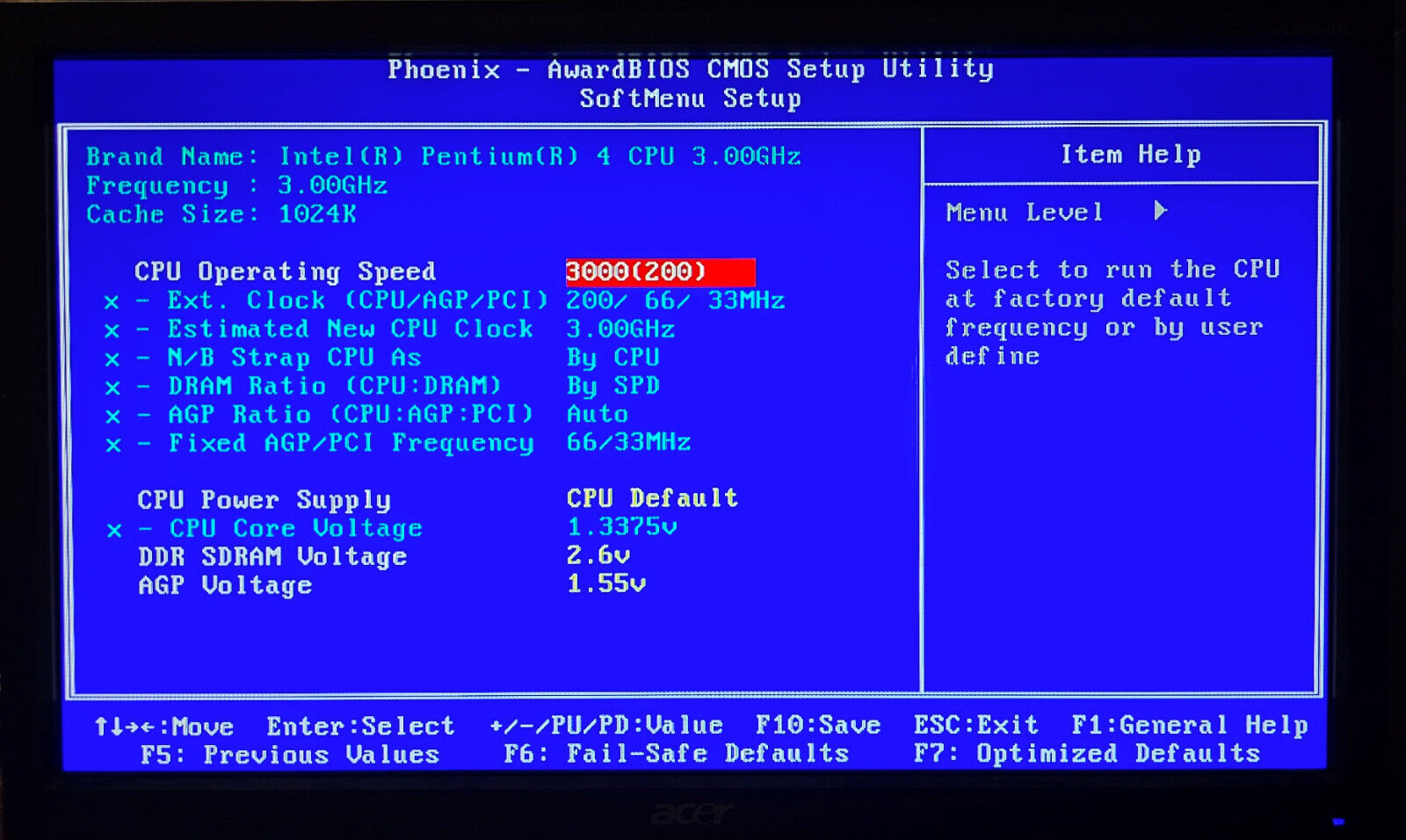Click the By SPD value
The image size is (1406, 840).
[613, 386]
